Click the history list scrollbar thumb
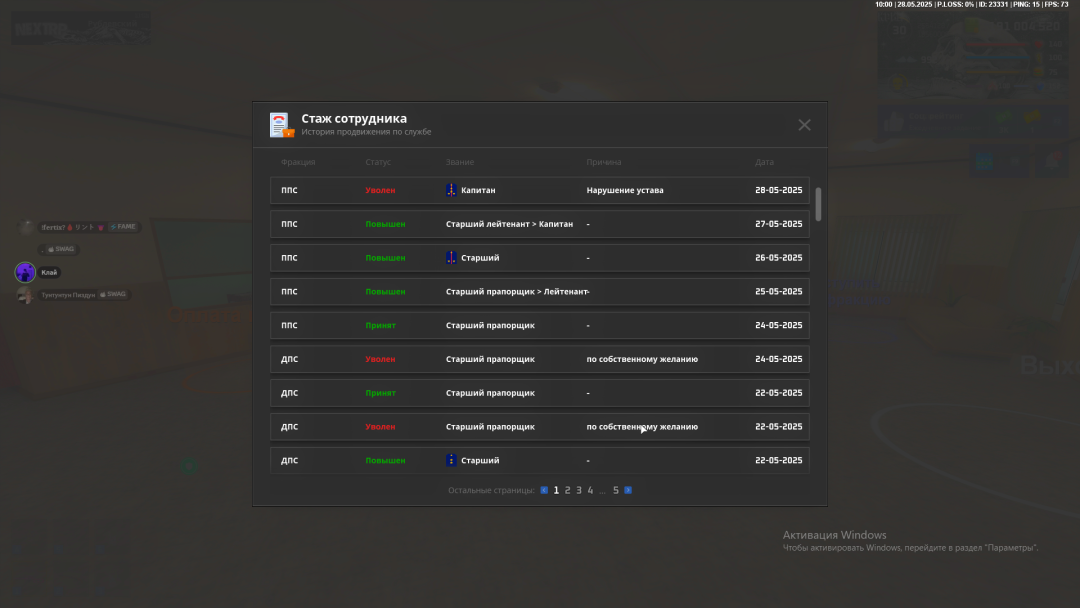Screen dimensions: 1080x608 tap(818, 204)
